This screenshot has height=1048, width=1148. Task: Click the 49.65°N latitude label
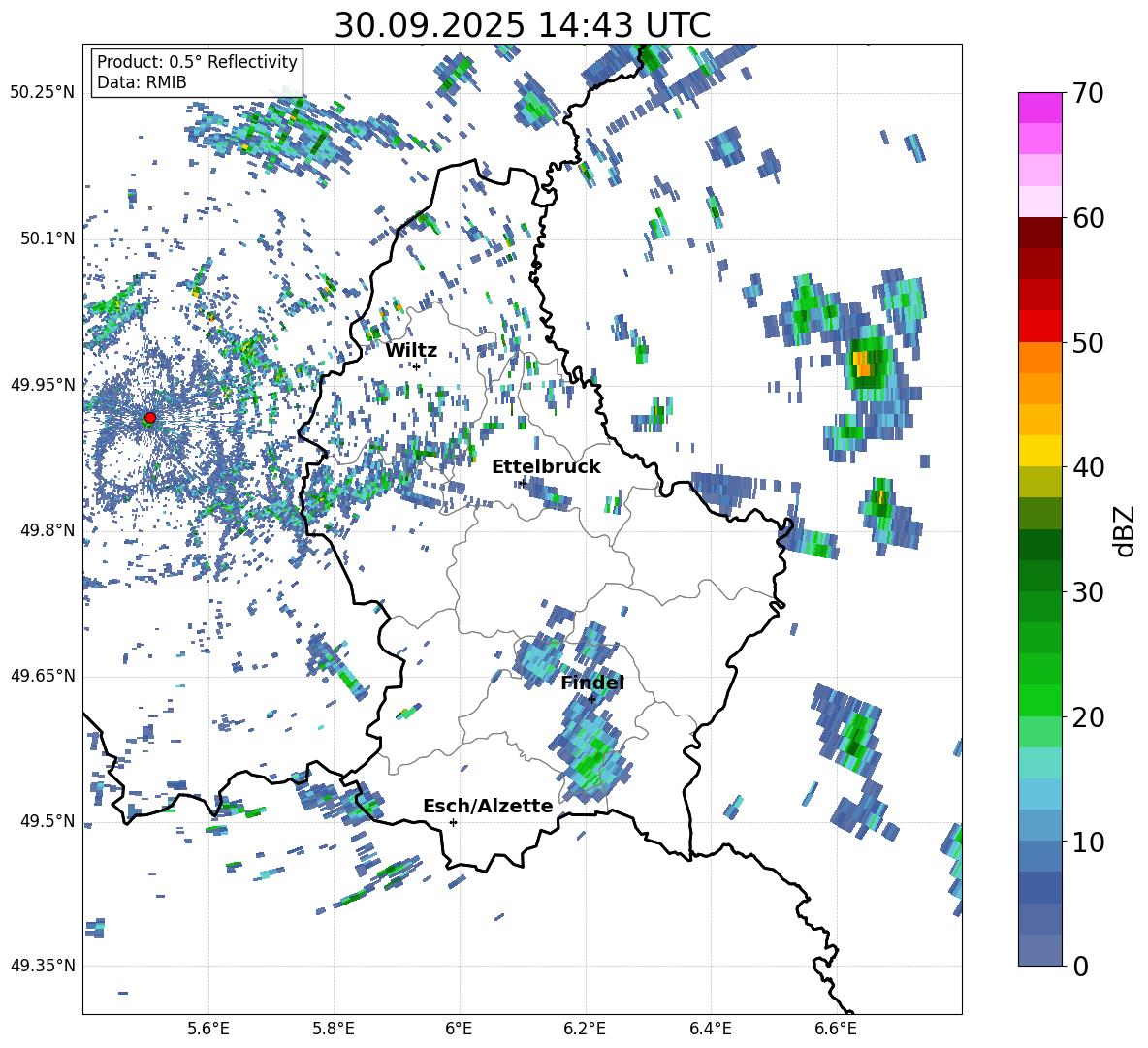tap(43, 676)
